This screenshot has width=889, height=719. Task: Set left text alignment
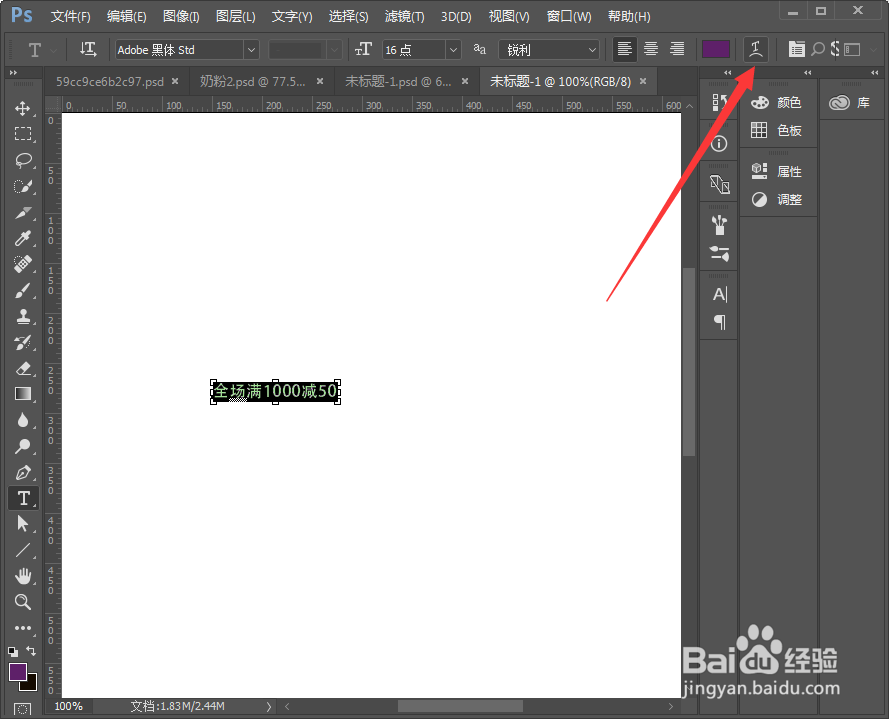(625, 50)
